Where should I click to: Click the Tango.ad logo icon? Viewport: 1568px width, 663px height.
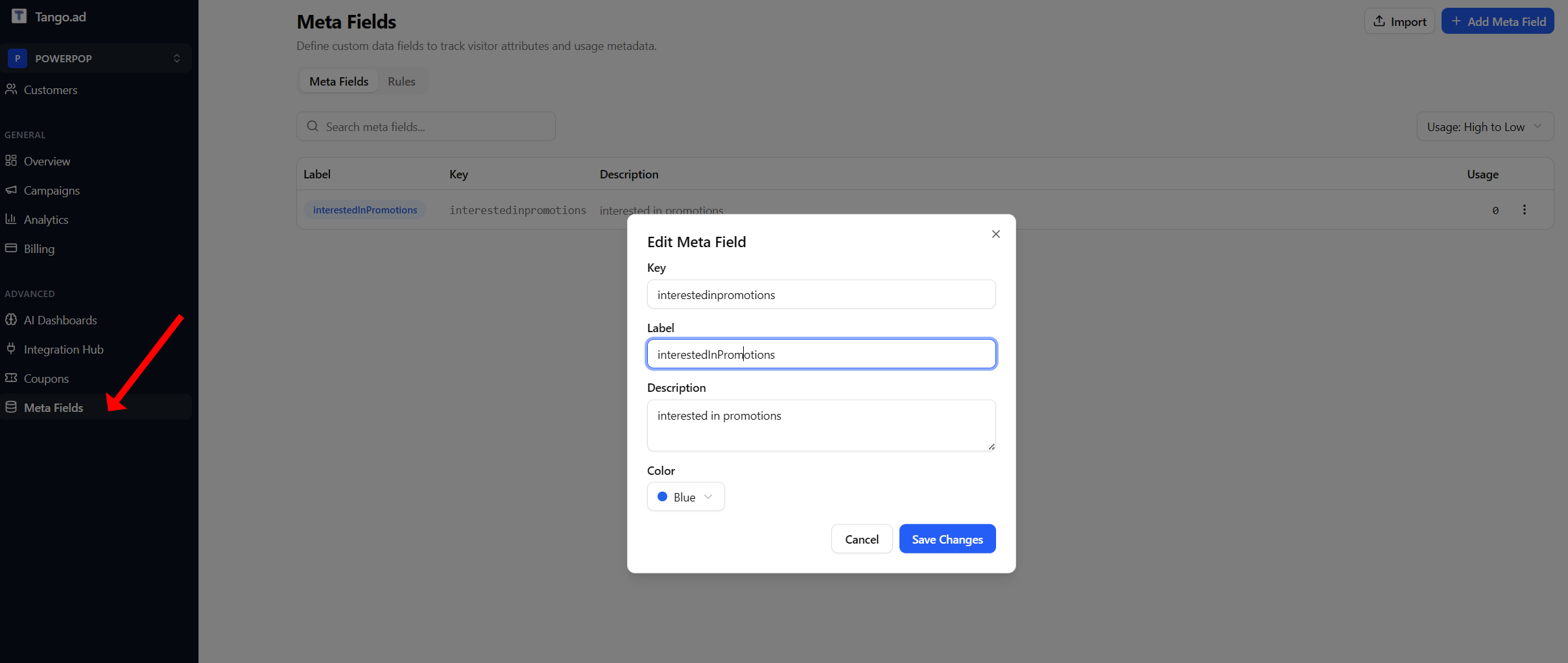point(19,16)
